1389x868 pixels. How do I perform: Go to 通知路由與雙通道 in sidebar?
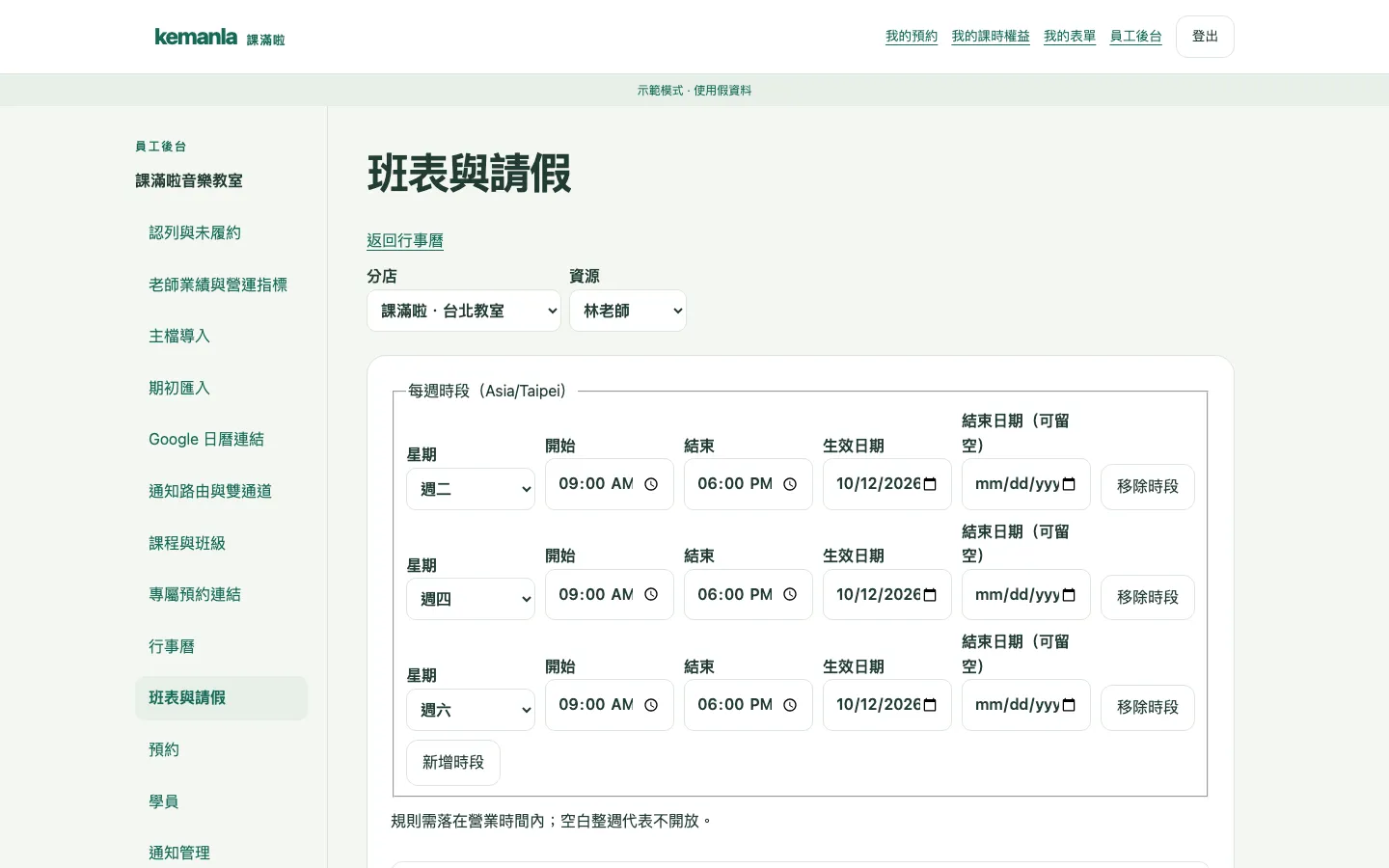221,491
